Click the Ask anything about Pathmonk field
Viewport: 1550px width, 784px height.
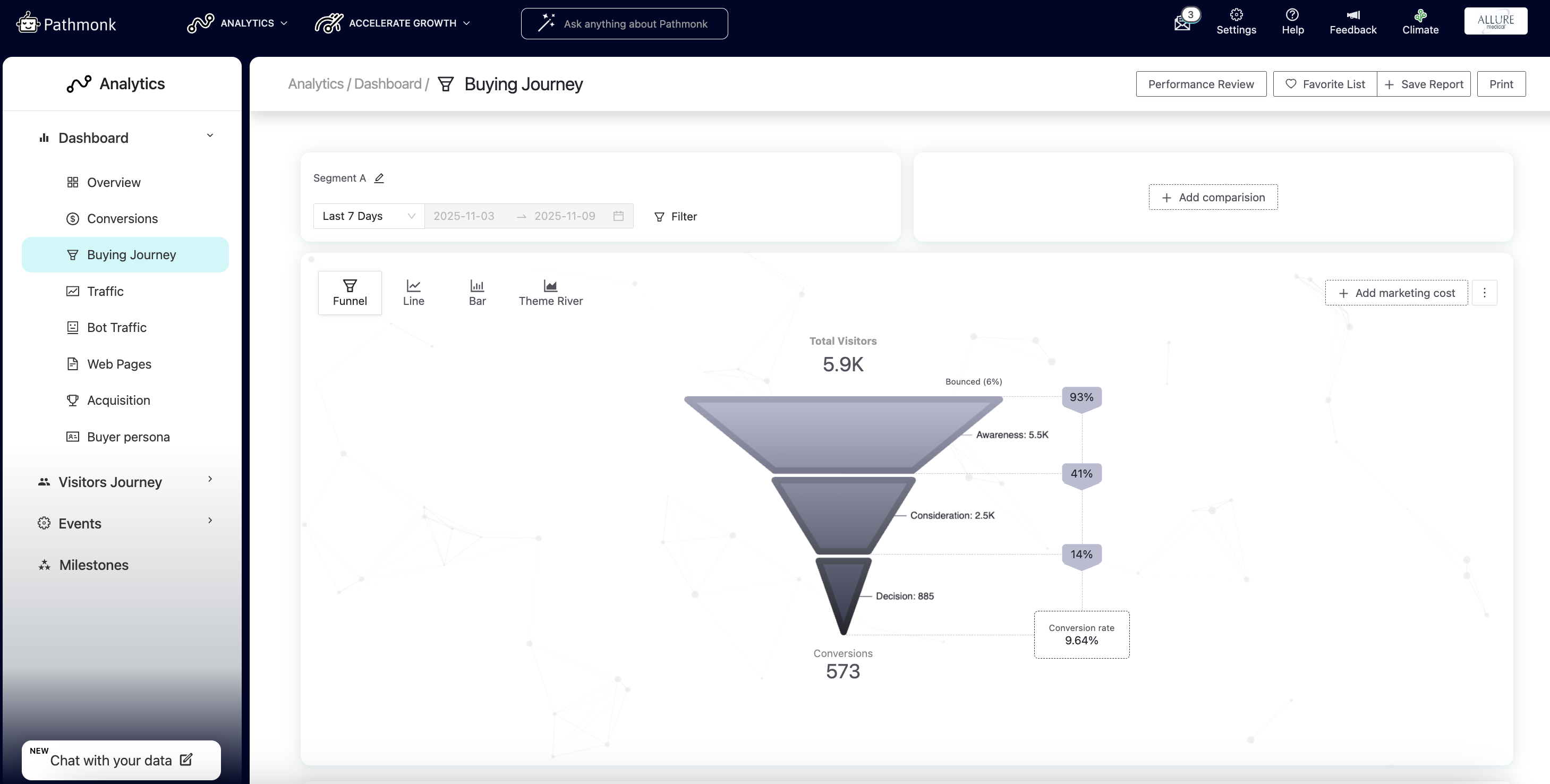click(624, 23)
